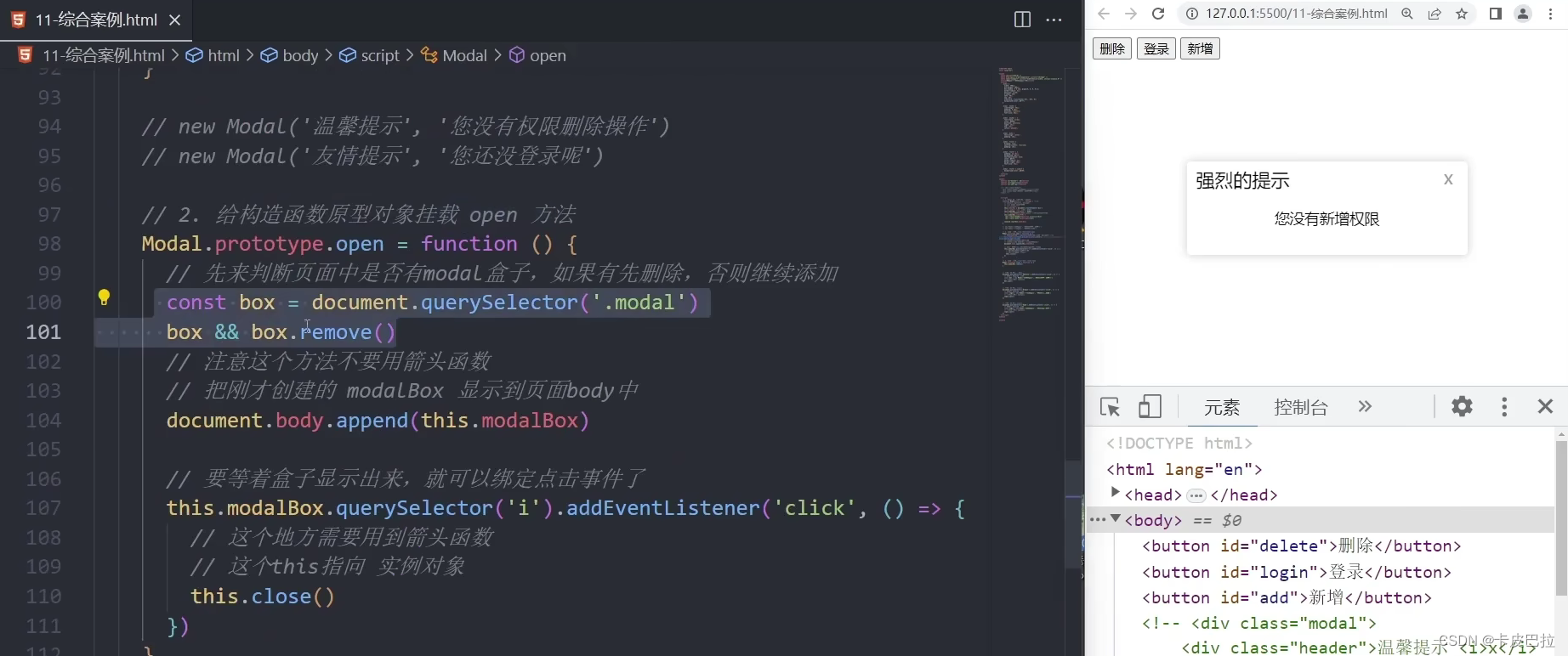Click the share page icon
Viewport: 1568px width, 656px height.
click(1434, 14)
